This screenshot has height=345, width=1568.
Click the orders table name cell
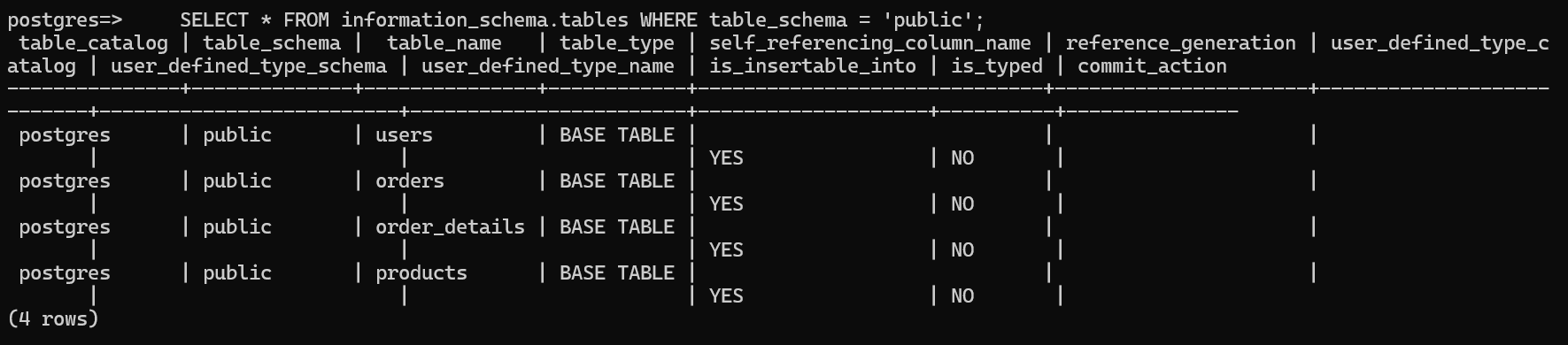pyautogui.click(x=410, y=180)
